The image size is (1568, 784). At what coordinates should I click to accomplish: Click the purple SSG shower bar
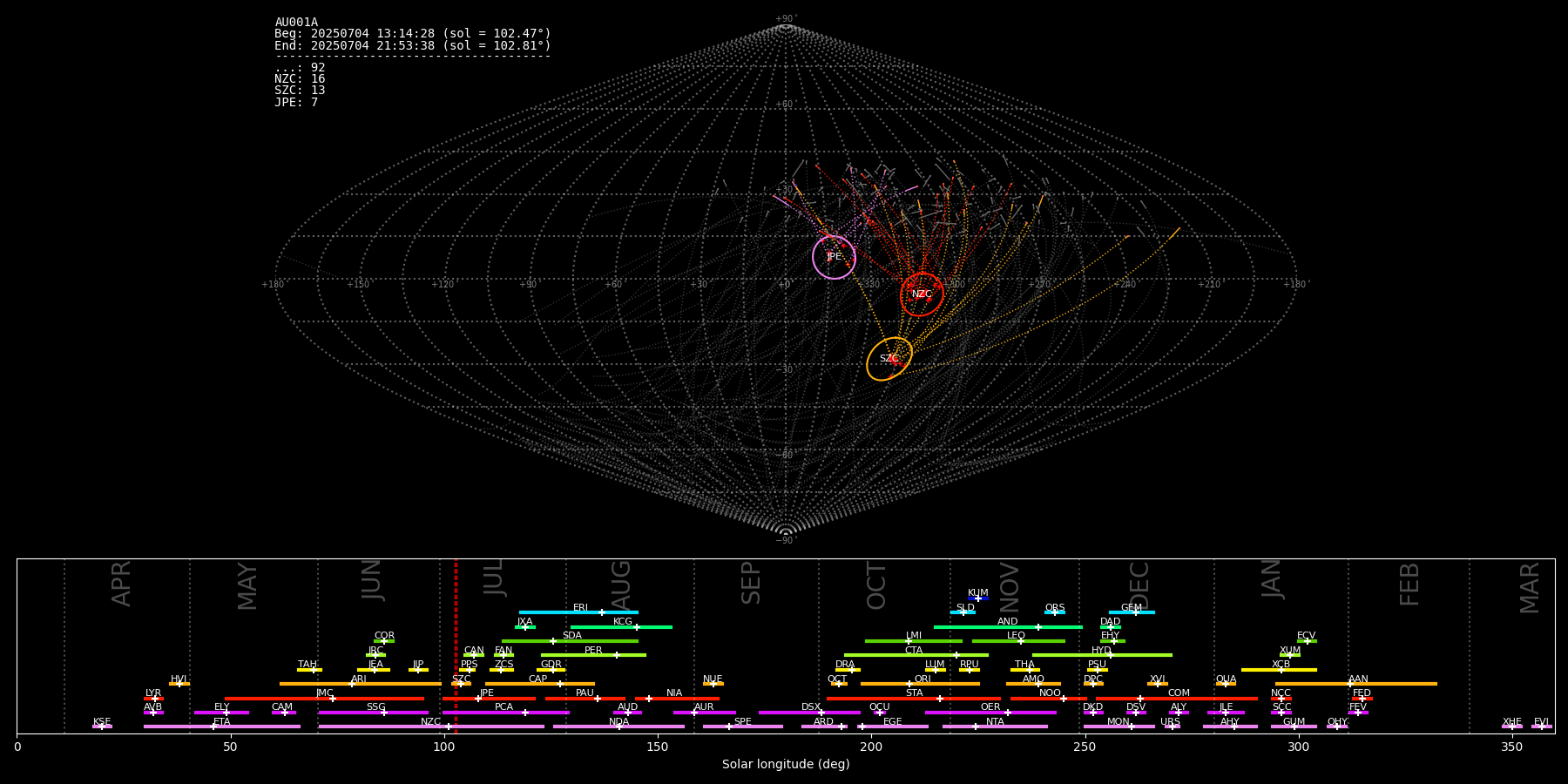pyautogui.click(x=373, y=713)
